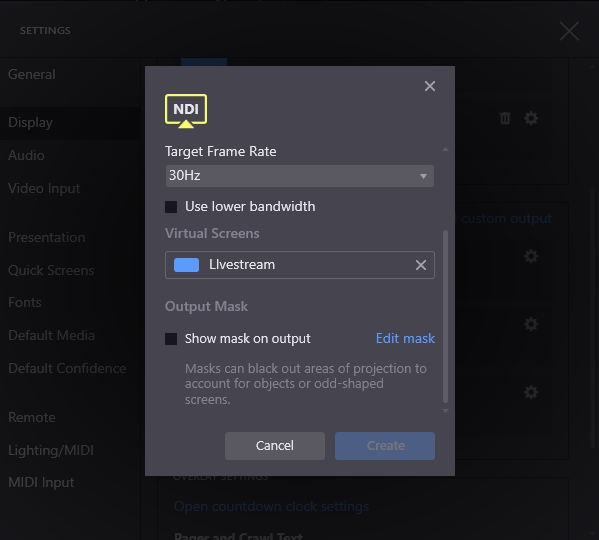Click scroll up arrow in dialog
This screenshot has width=599, height=540.
445,149
